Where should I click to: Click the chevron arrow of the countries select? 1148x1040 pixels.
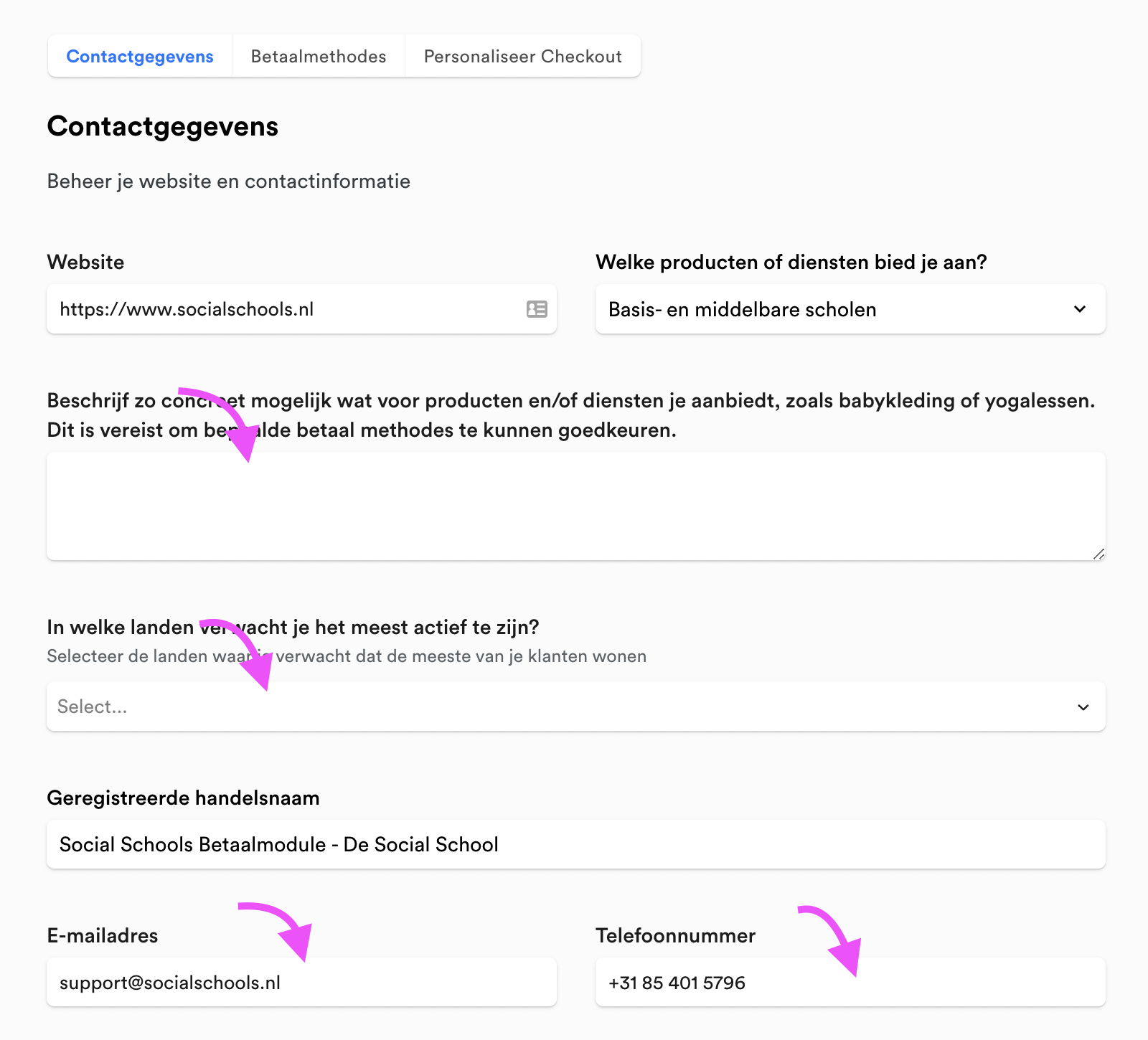click(x=1083, y=707)
